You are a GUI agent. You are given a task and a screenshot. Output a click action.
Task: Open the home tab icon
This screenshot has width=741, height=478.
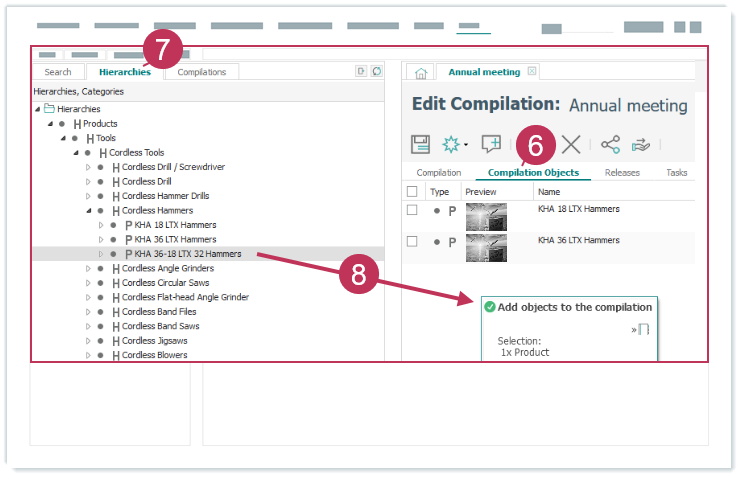pyautogui.click(x=421, y=73)
